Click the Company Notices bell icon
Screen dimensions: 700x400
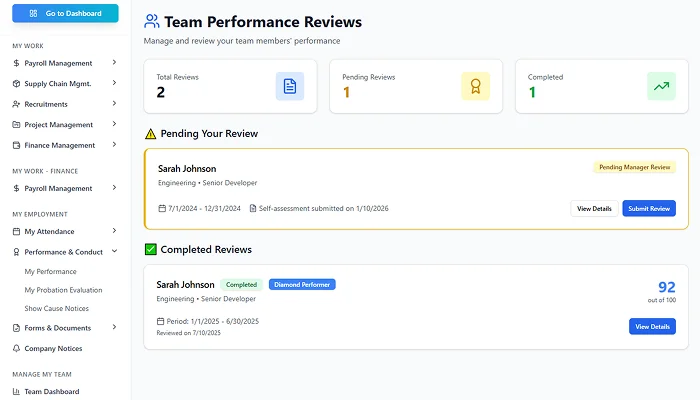click(x=16, y=348)
